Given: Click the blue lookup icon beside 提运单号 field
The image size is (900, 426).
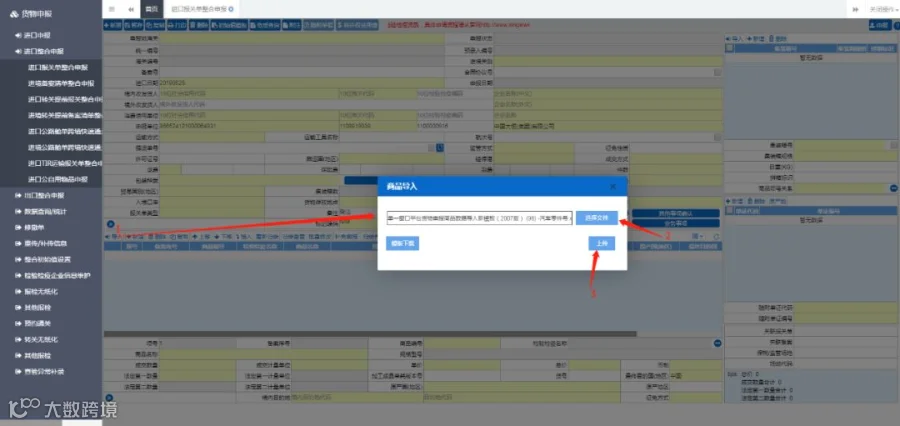Looking at the screenshot, I should (440, 148).
